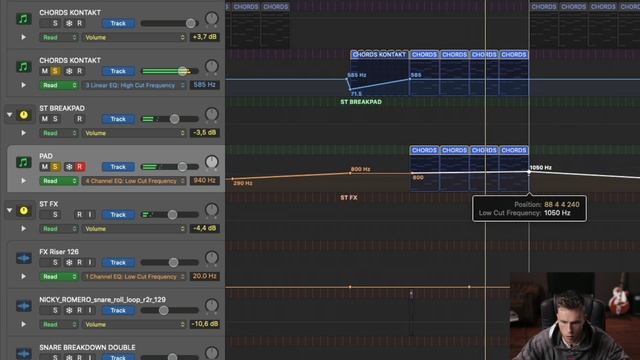Click the waveform icon of SNARE BREAKDOWN DOUBLE track
This screenshot has height=360, width=640.
pyautogui.click(x=24, y=353)
